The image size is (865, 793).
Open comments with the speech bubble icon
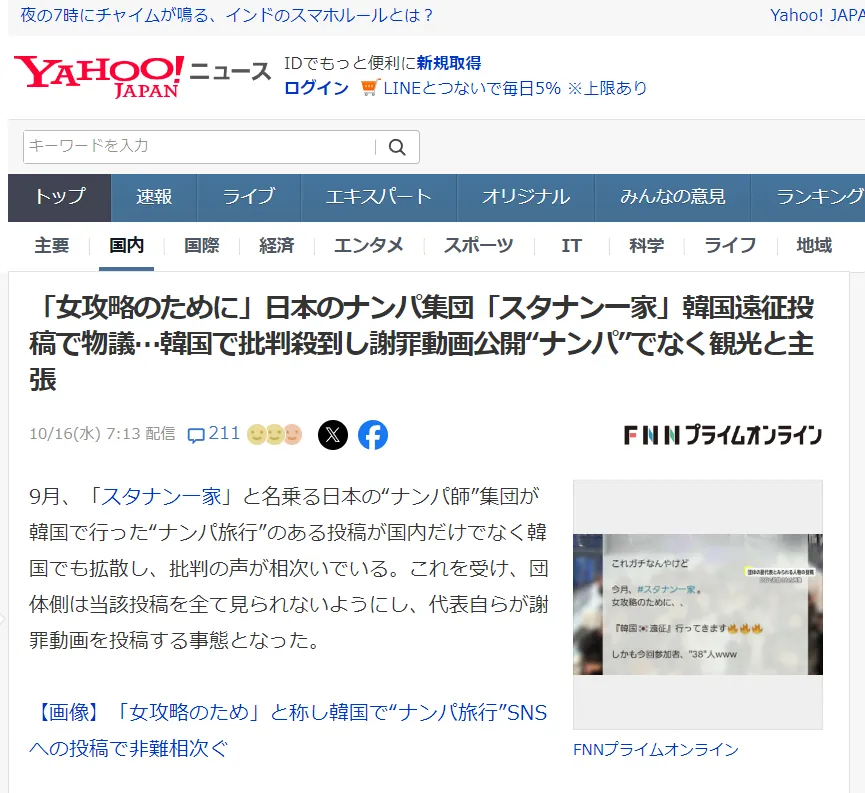(x=199, y=434)
